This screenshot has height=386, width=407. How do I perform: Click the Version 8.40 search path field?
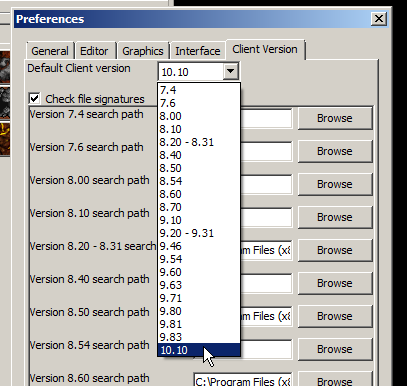click(x=266, y=283)
